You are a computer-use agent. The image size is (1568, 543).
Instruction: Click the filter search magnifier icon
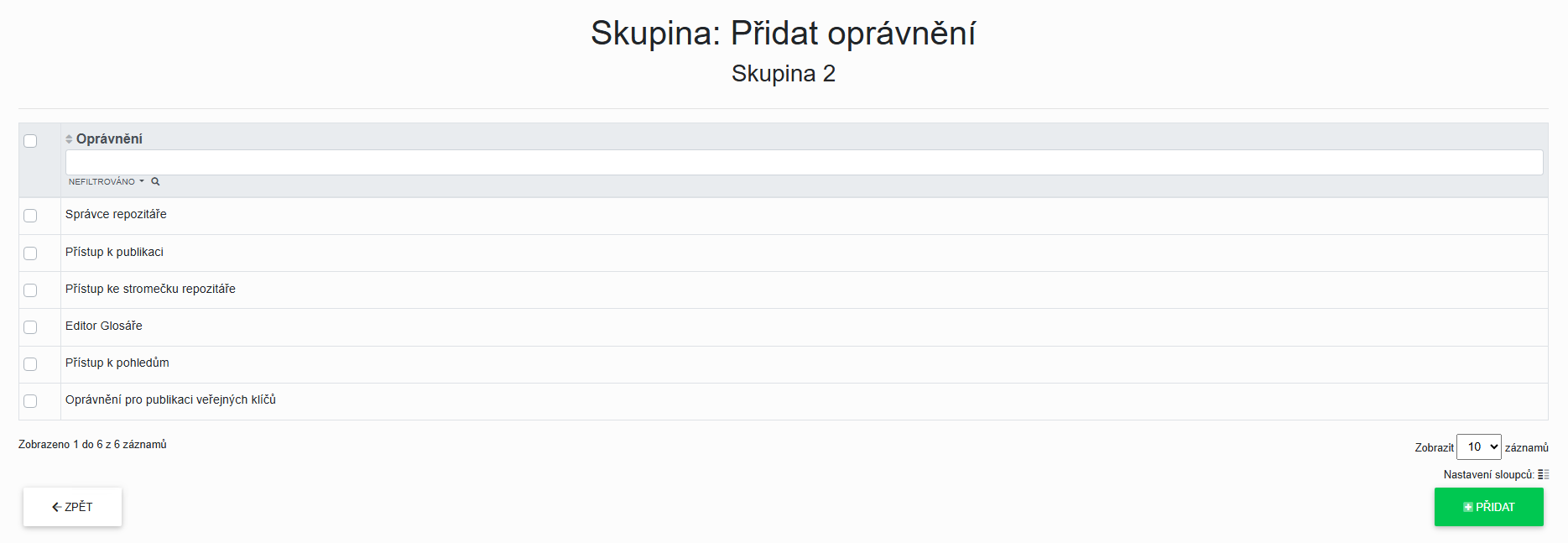pos(155,181)
